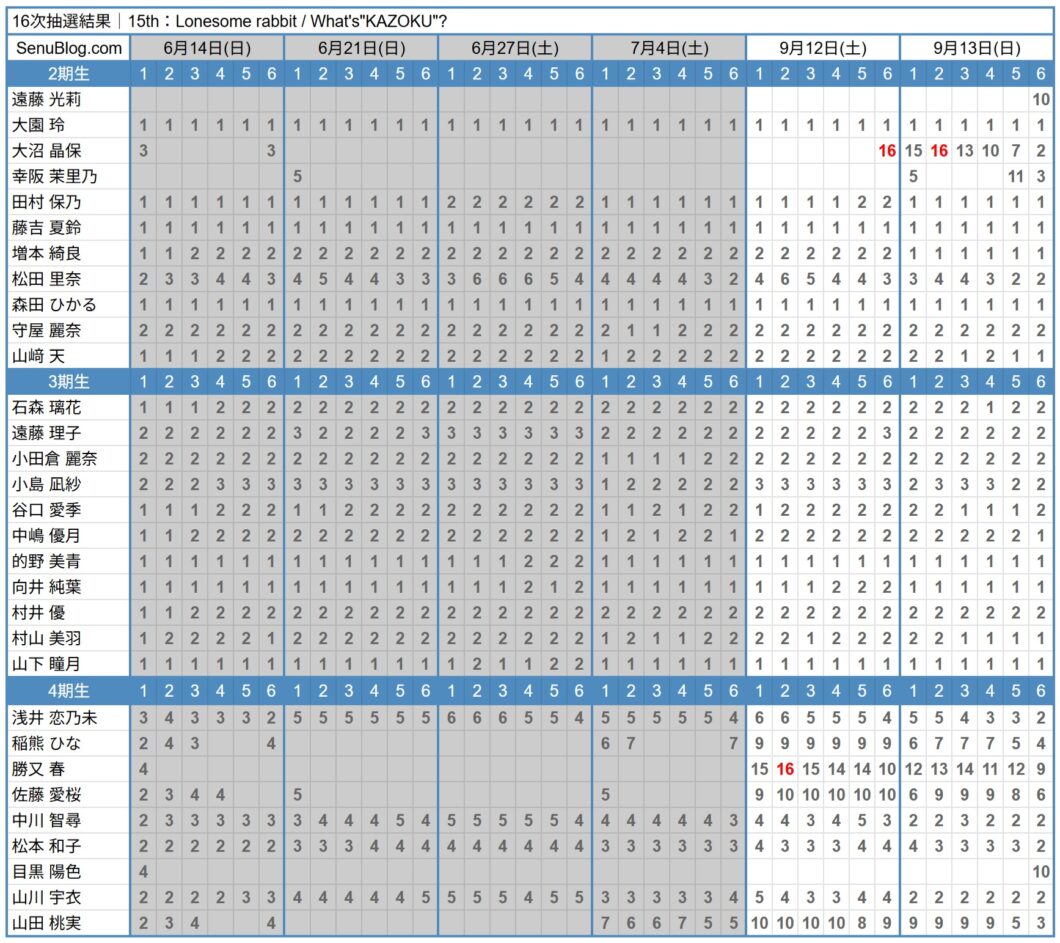Screen dimensions: 1060x943
Task: Click the name 山下 瞳月
Action: pos(46,664)
